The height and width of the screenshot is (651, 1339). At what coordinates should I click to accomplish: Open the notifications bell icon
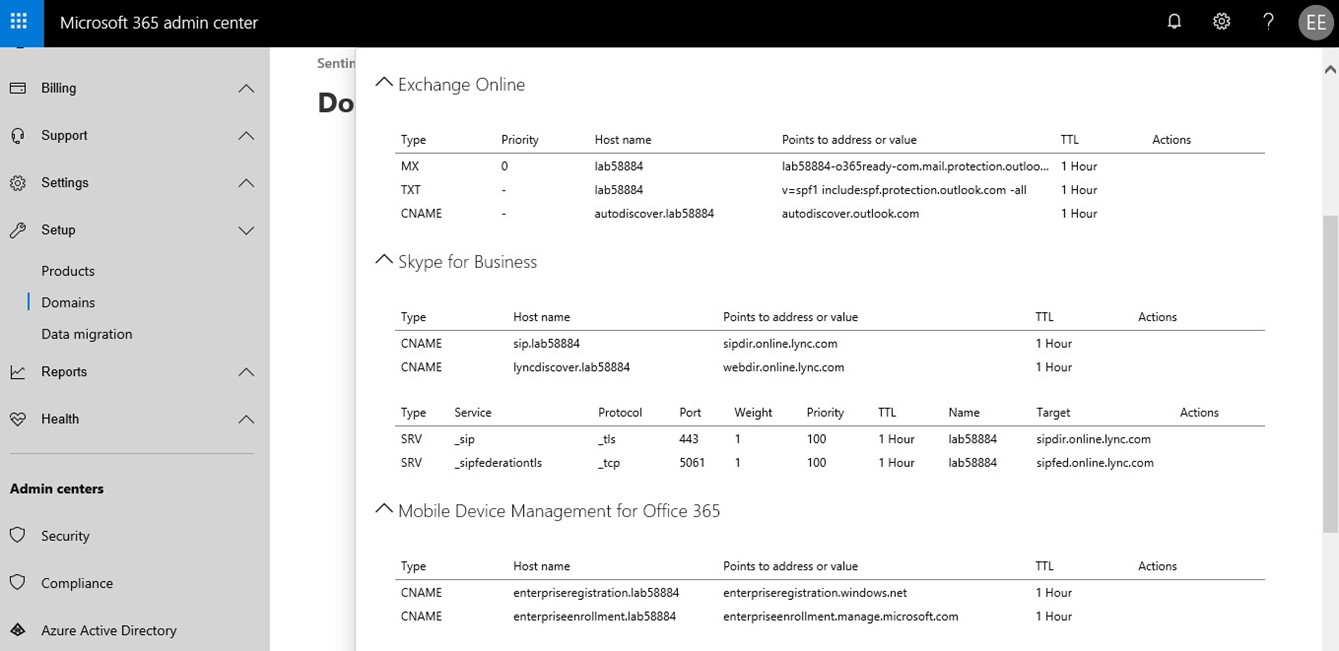pos(1174,22)
